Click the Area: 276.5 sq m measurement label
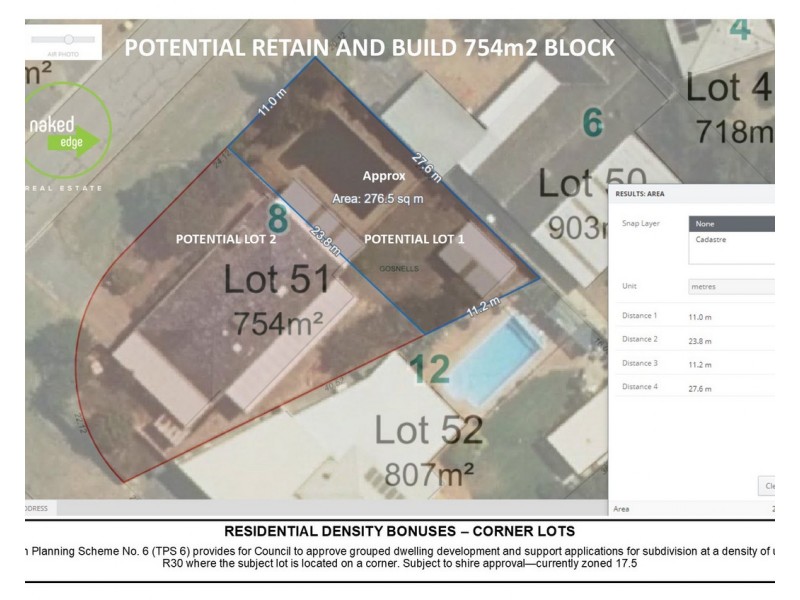The height and width of the screenshot is (600, 800). 379,198
